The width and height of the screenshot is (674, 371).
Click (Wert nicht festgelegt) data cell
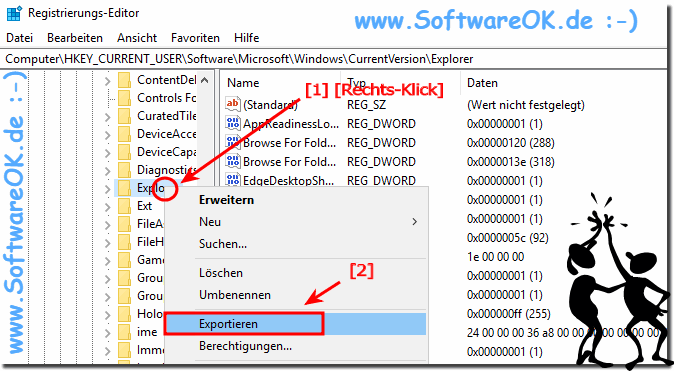tap(526, 105)
